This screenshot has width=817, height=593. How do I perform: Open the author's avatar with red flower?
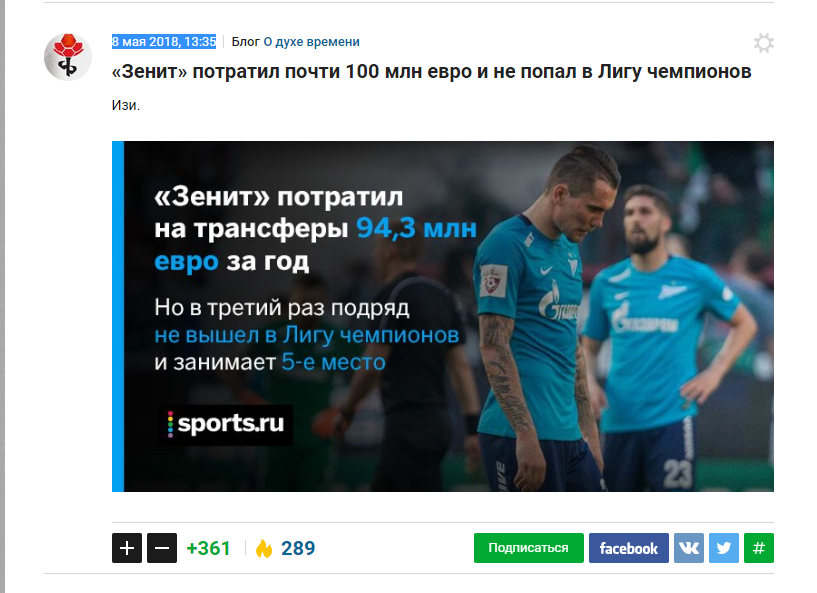(x=68, y=57)
